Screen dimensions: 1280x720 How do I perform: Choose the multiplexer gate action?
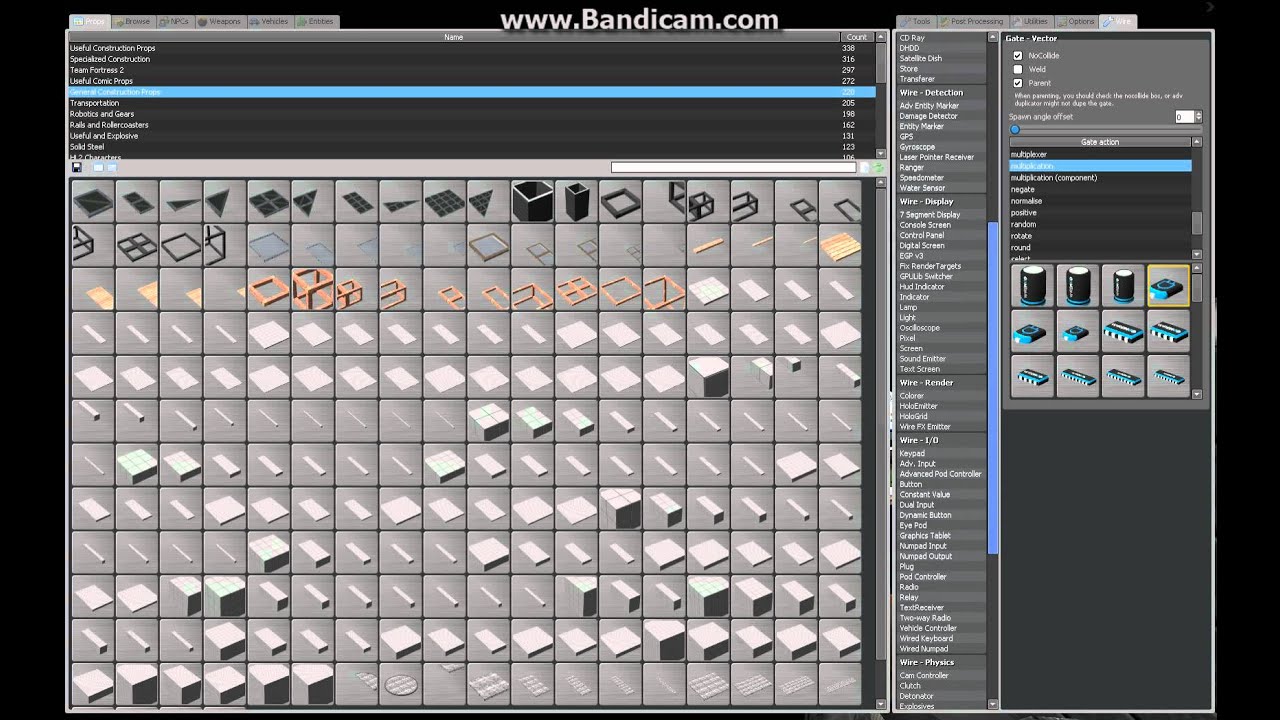[x=1100, y=155]
